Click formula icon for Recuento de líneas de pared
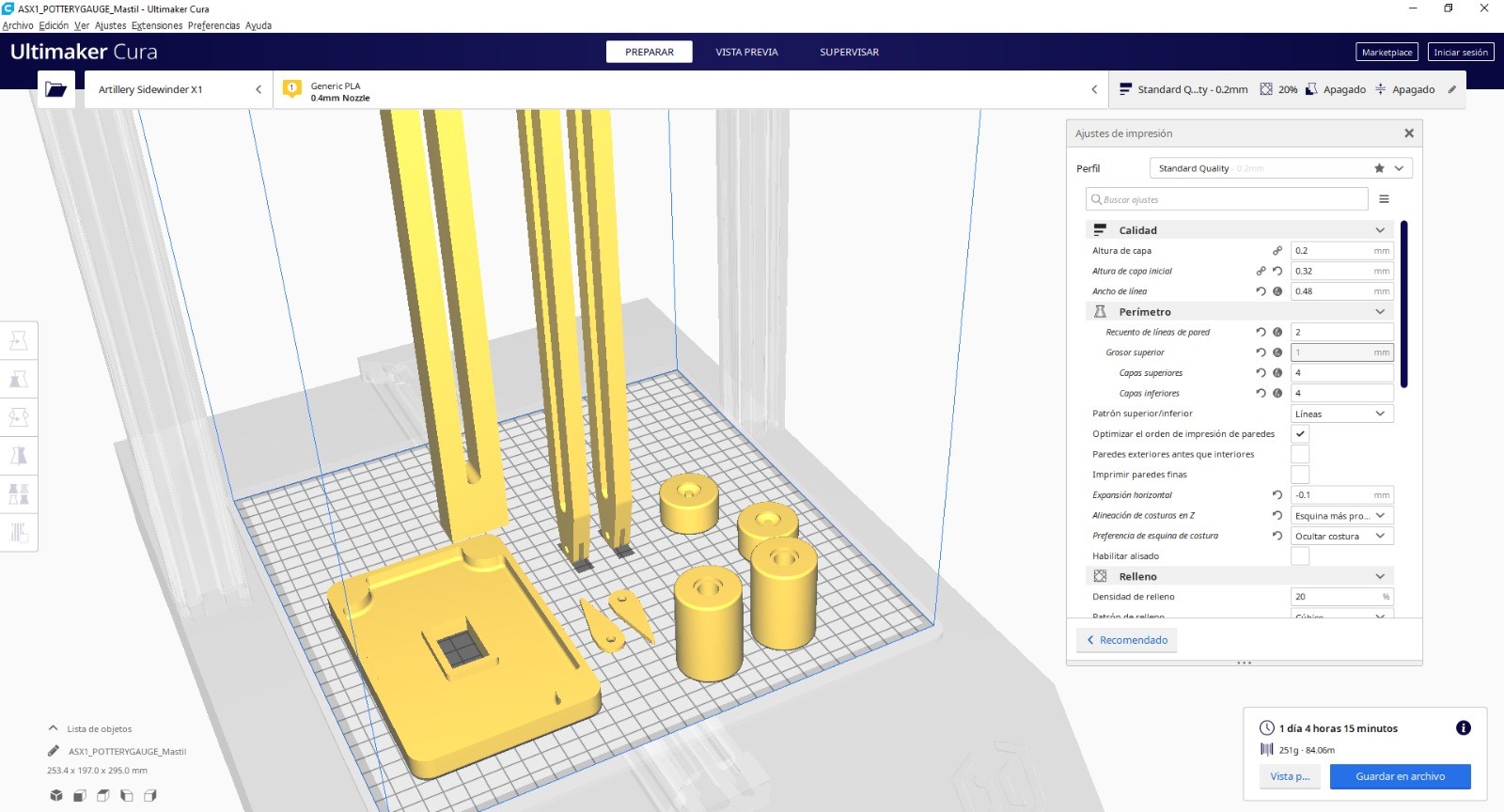 click(x=1277, y=332)
